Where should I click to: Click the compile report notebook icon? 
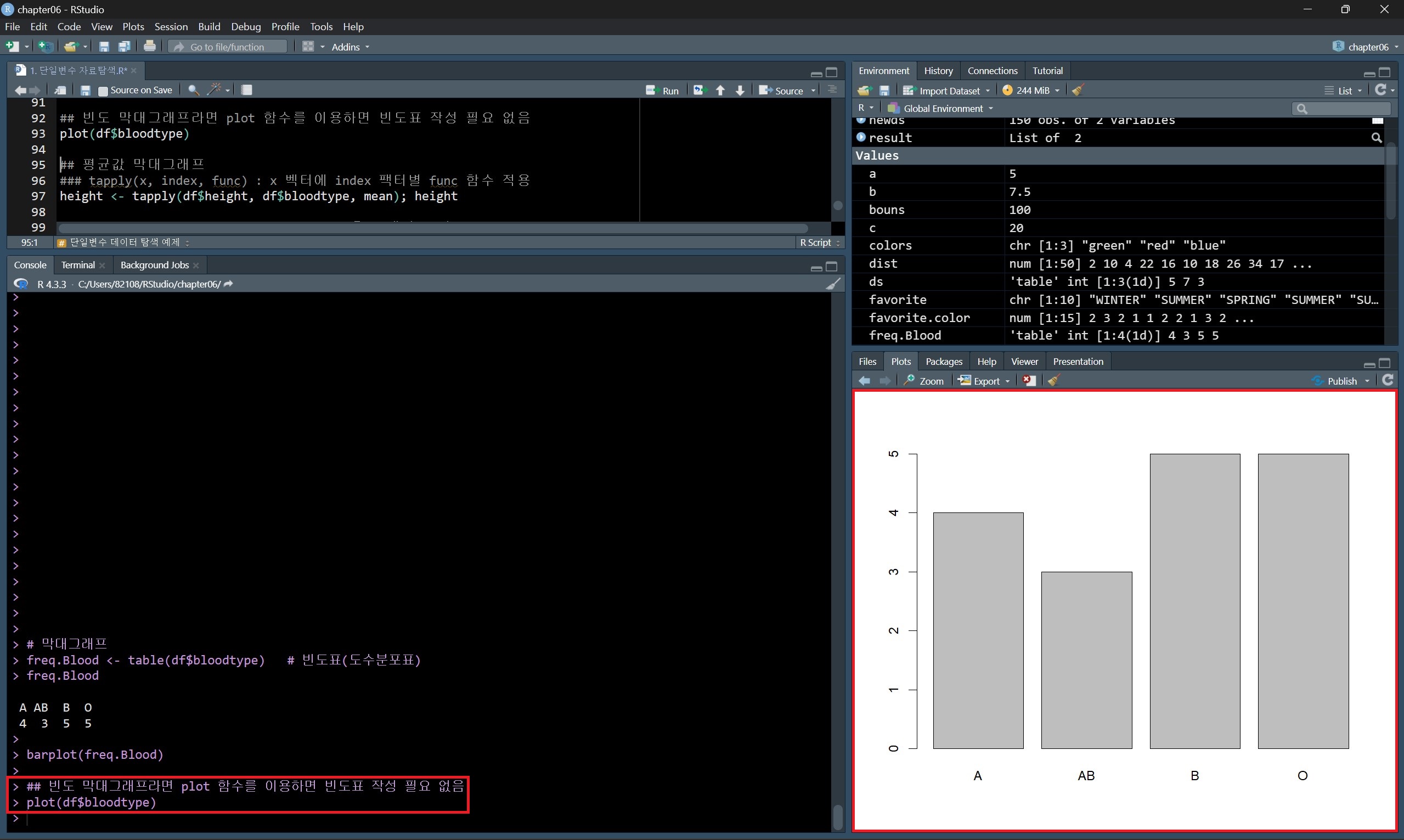click(246, 90)
